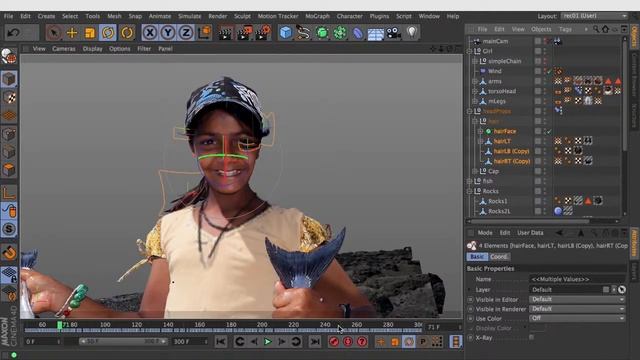The height and width of the screenshot is (360, 640).
Task: Add a camera object
Action: tap(393, 33)
